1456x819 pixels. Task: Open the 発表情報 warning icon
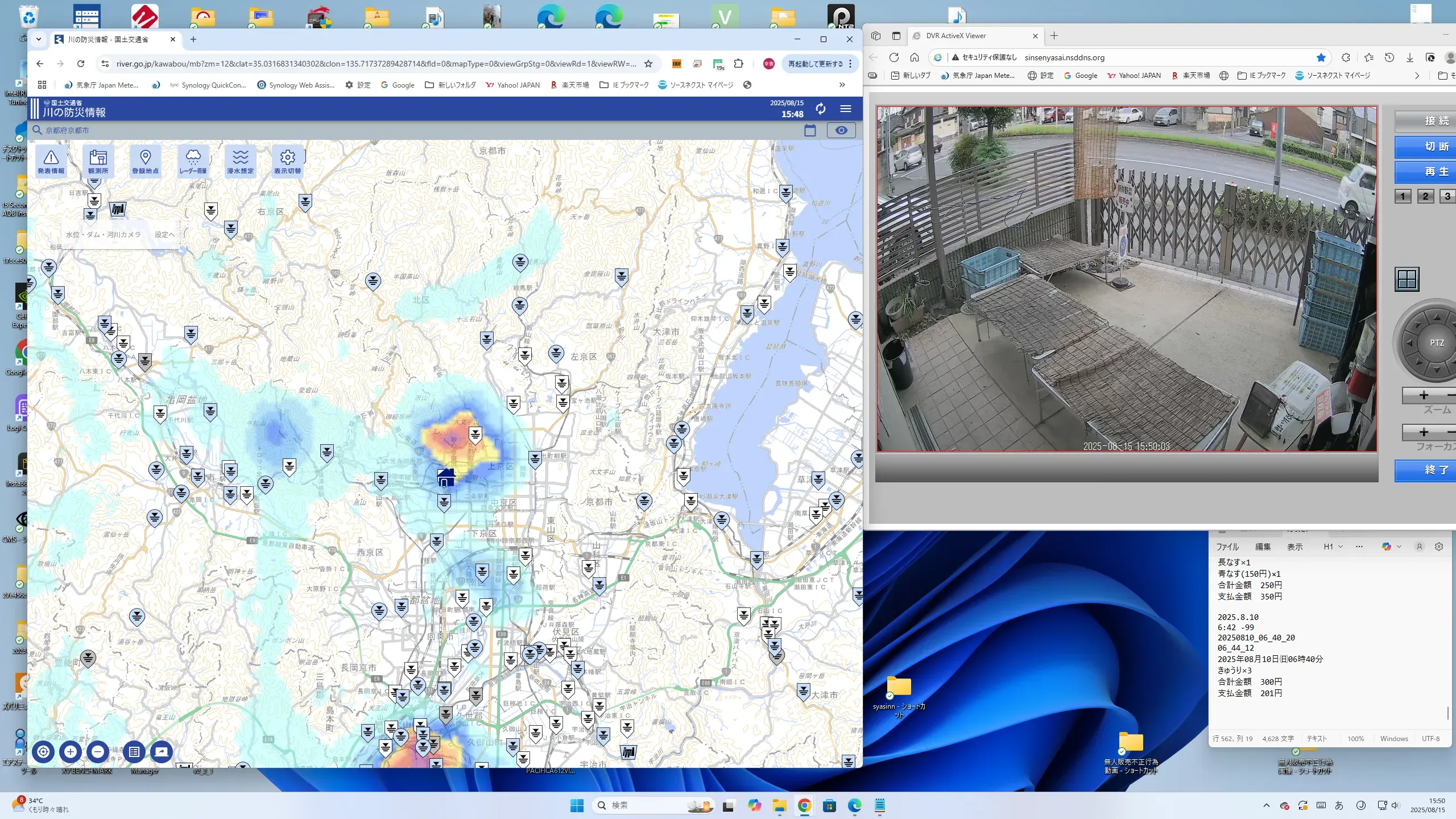(51, 161)
